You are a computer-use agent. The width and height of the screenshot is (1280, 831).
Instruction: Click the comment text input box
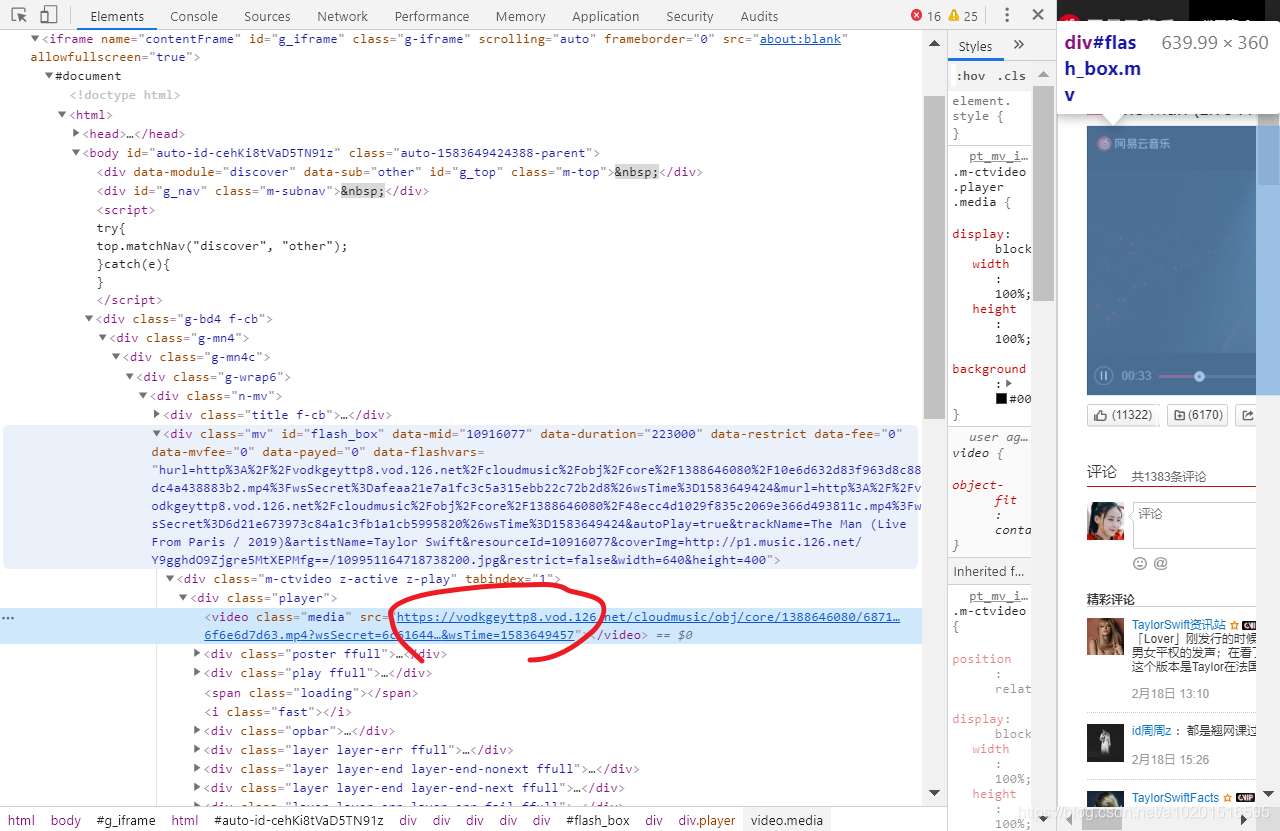coord(1194,526)
